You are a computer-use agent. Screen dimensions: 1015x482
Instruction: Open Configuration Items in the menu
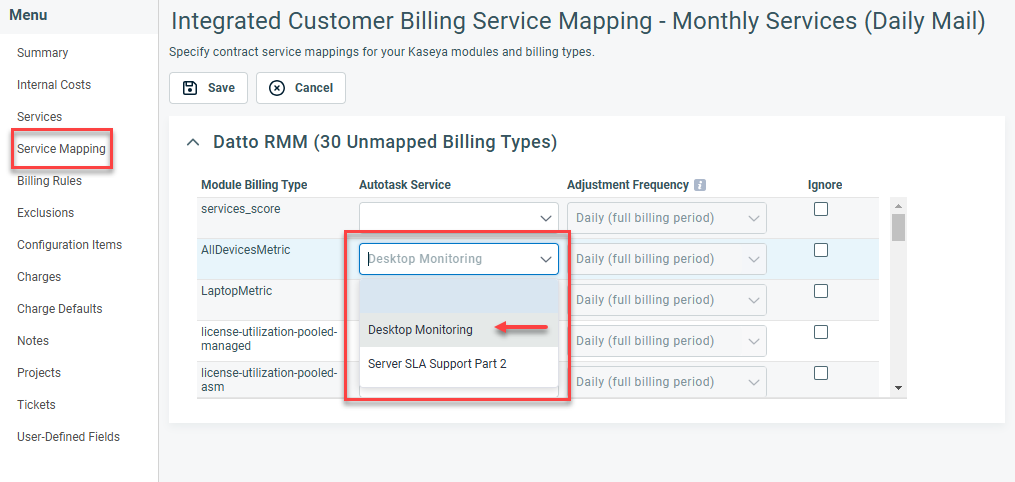tap(69, 245)
